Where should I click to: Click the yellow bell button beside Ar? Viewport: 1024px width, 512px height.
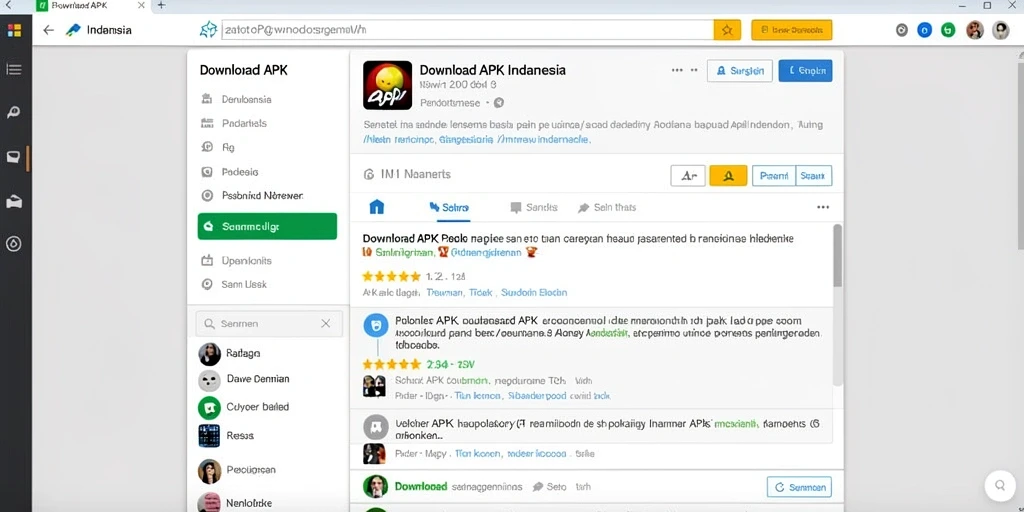pyautogui.click(x=728, y=176)
